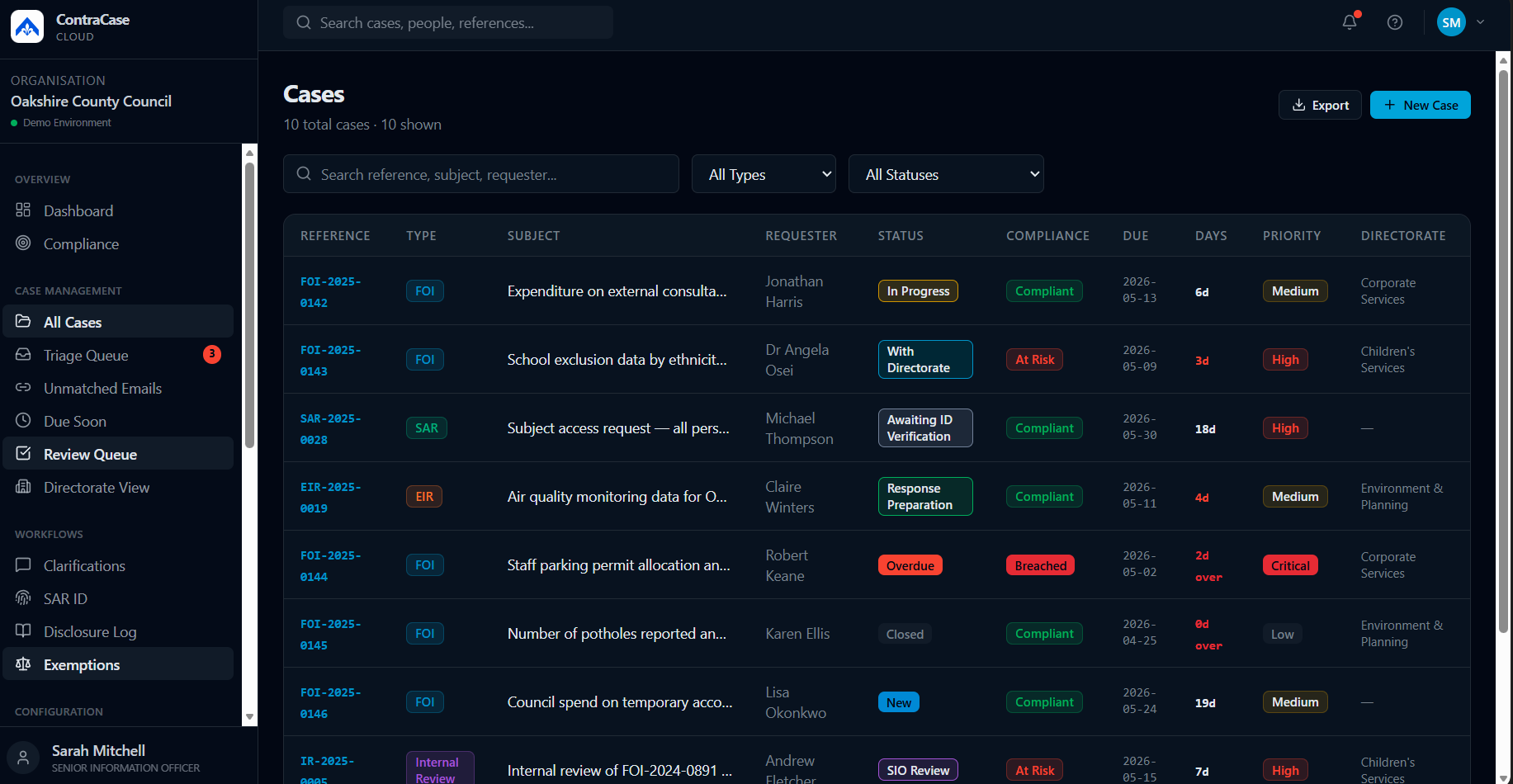Click the Overdue status badge
1513x784 pixels.
(x=910, y=565)
